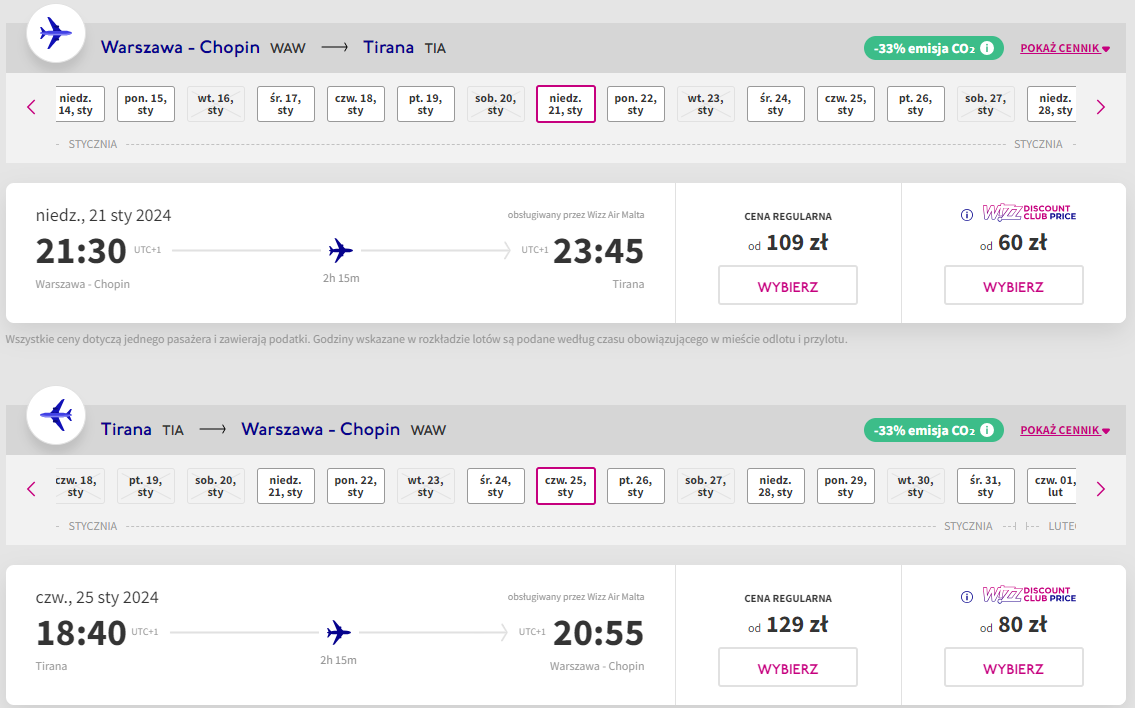
Task: Select return date śr. 24, sty
Action: point(495,486)
